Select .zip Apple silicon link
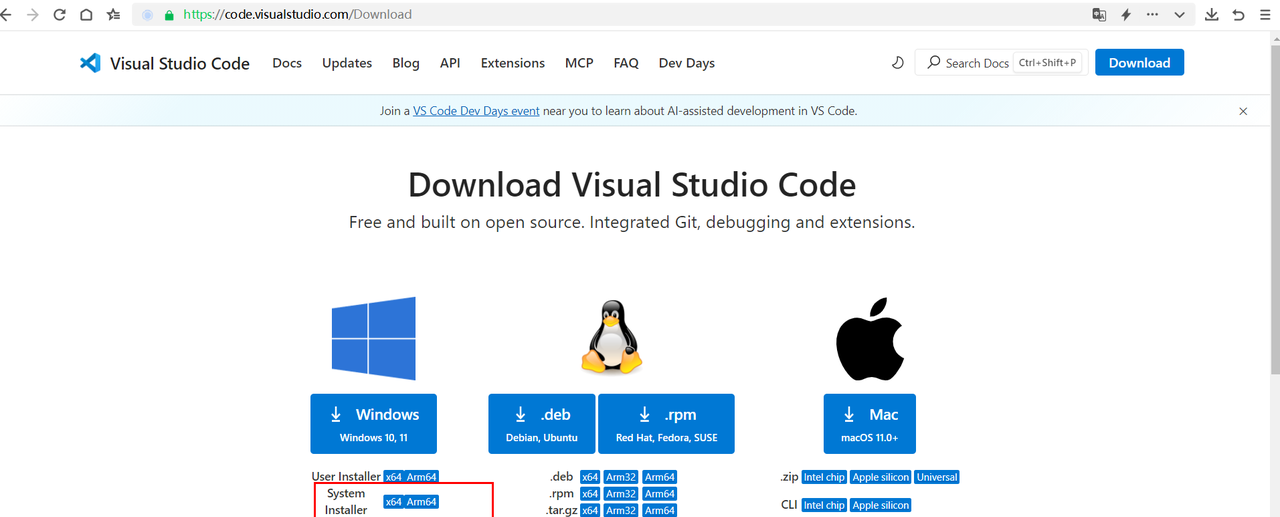Screen dimensions: 1280x517 tap(880, 478)
